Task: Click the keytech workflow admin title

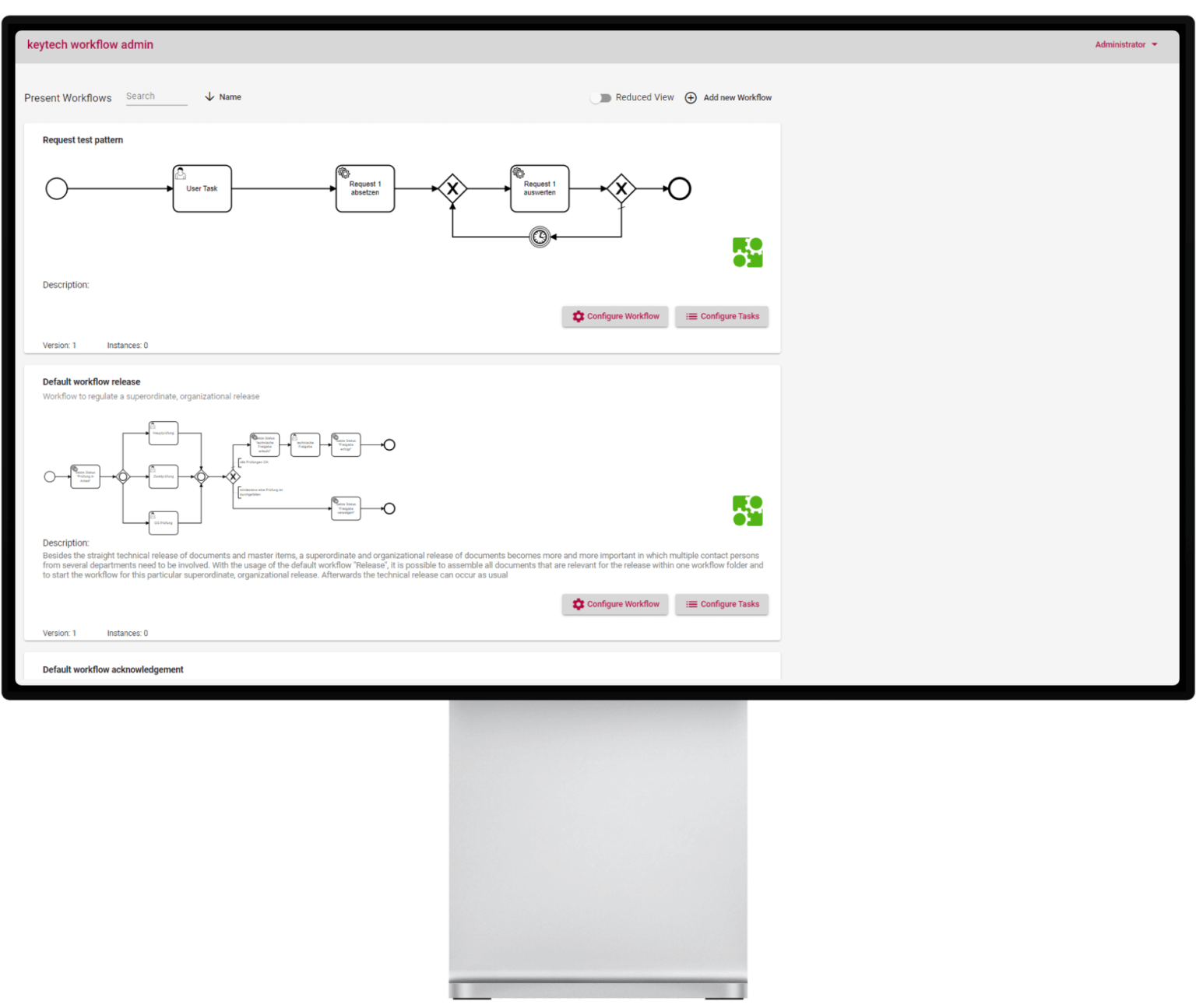Action: [90, 44]
